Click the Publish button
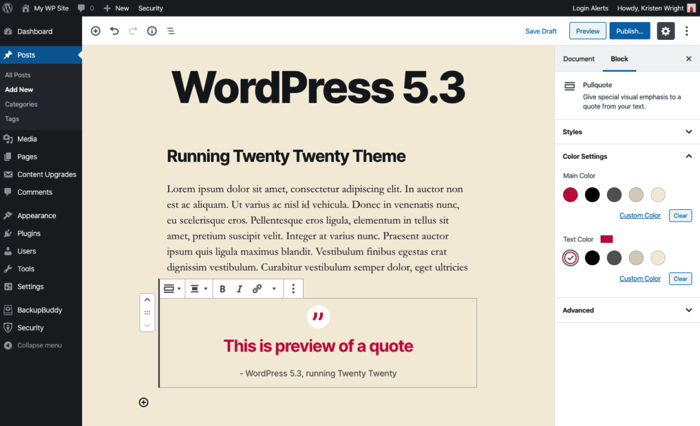This screenshot has width=700, height=426. coord(629,31)
